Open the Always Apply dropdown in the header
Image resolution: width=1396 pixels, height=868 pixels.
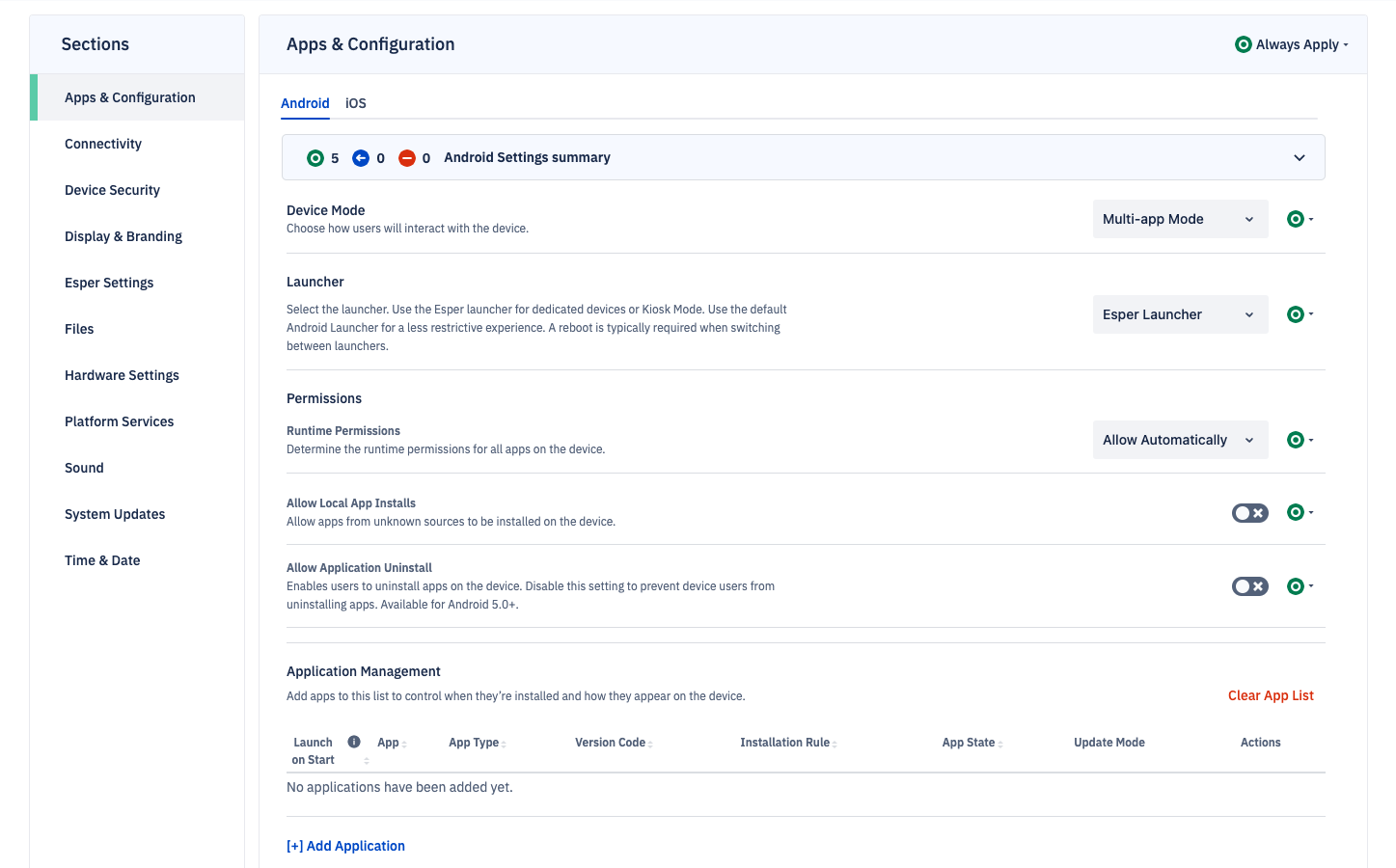click(x=1291, y=44)
